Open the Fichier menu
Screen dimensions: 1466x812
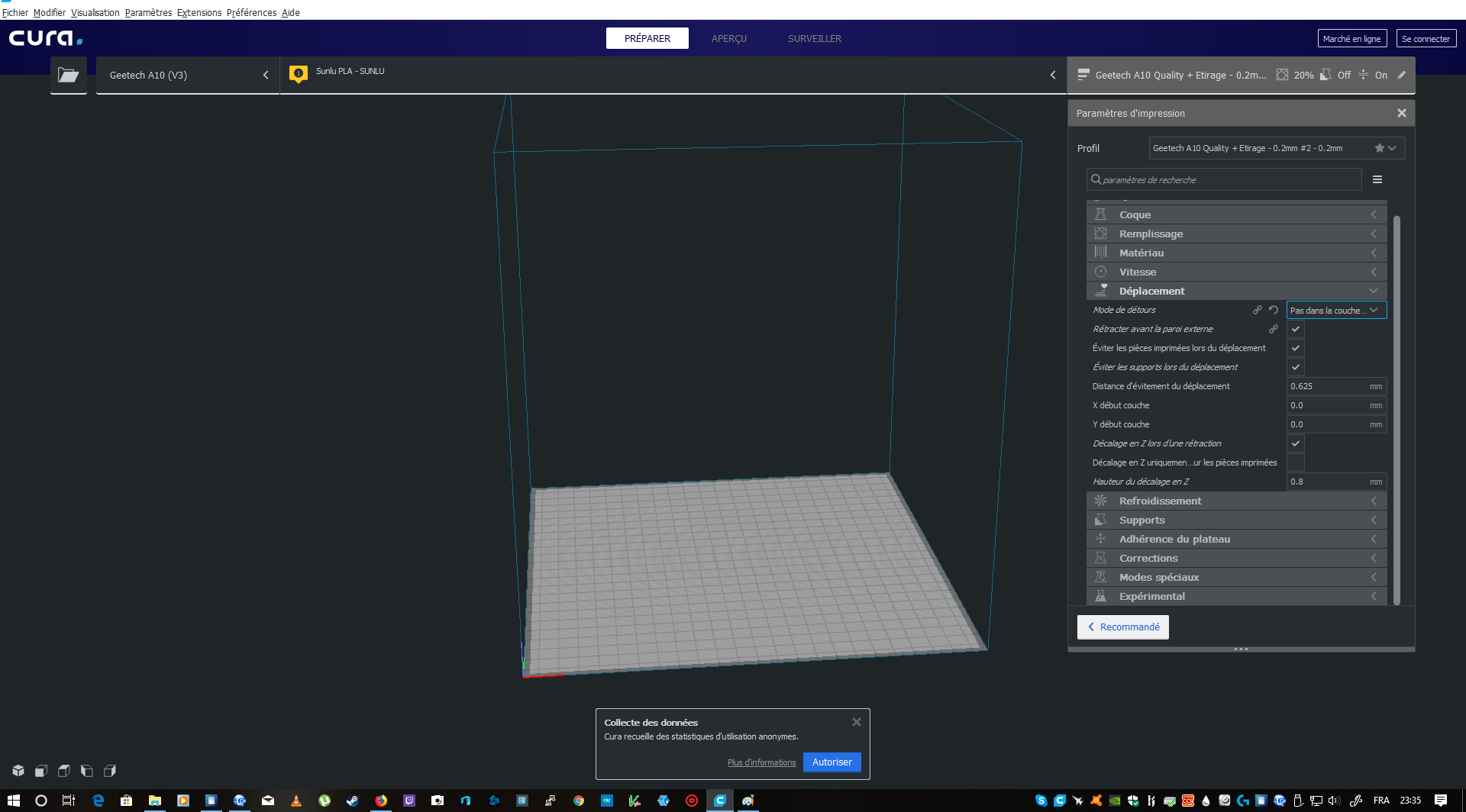tap(15, 12)
